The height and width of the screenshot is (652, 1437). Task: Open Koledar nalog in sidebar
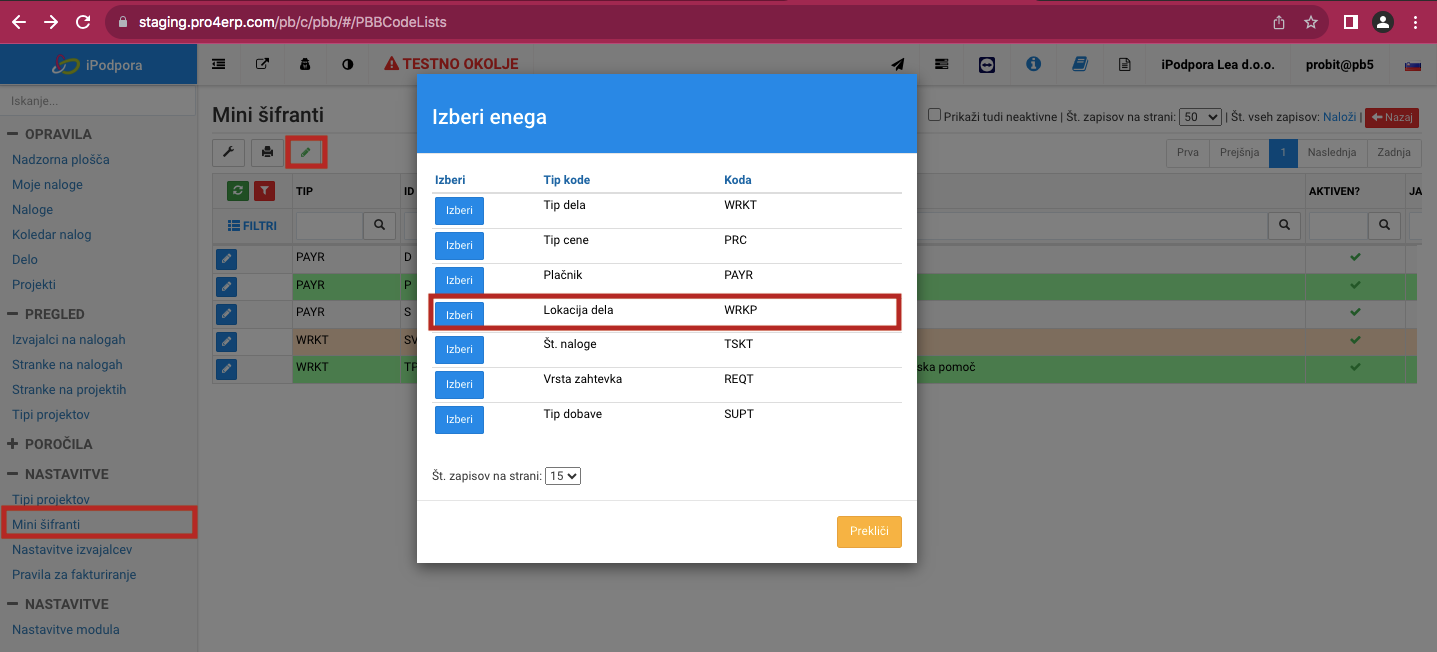(52, 235)
